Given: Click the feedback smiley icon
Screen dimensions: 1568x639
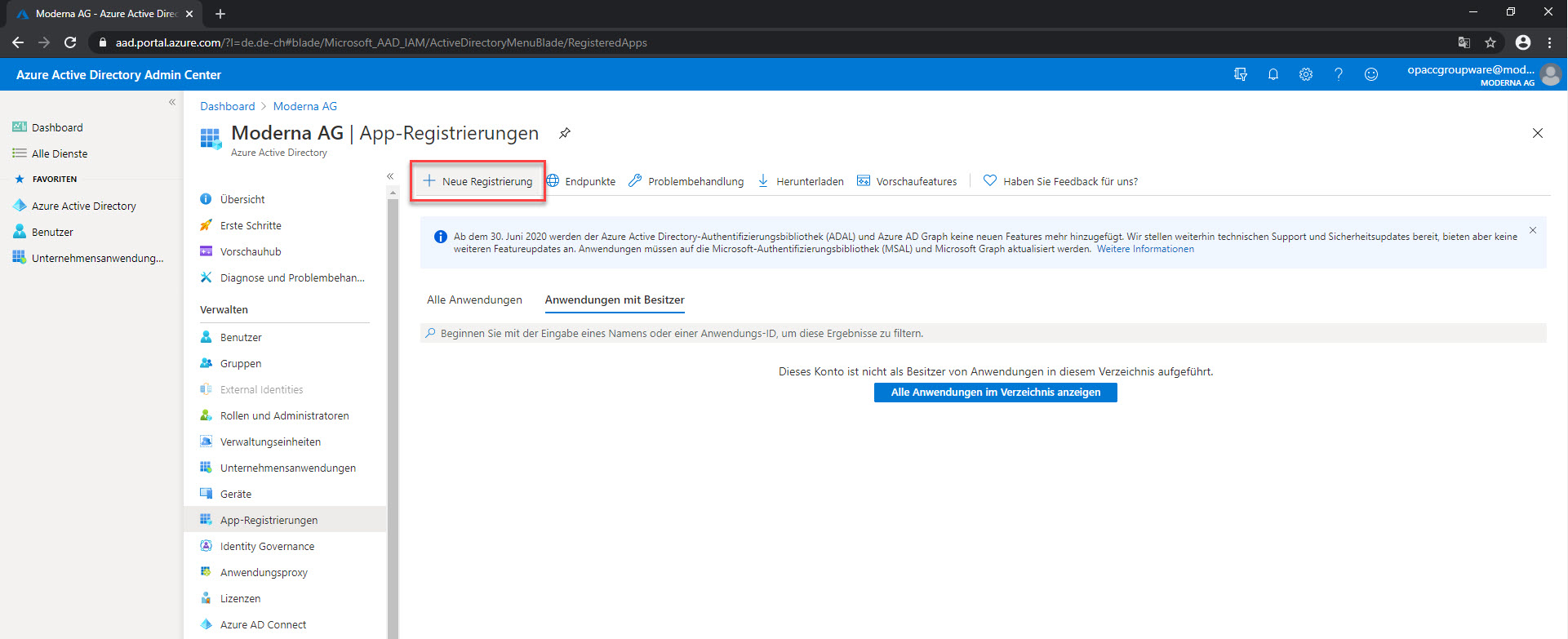Looking at the screenshot, I should pyautogui.click(x=1371, y=74).
